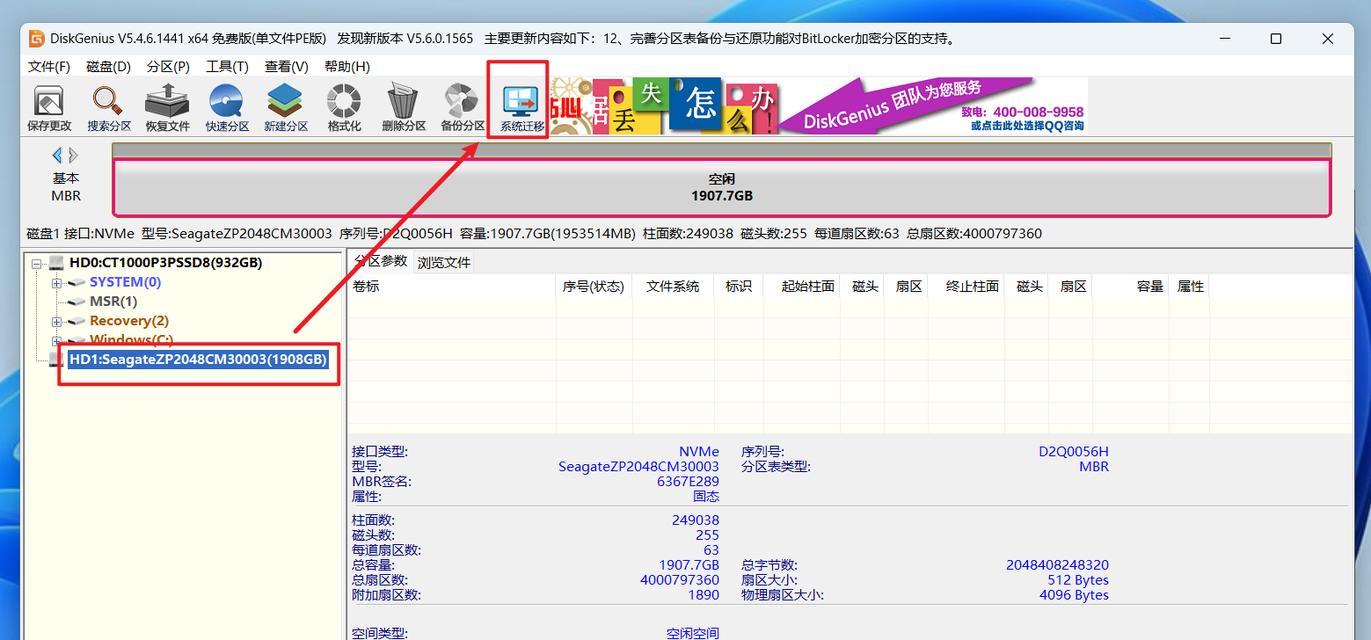This screenshot has width=1371, height=640.
Task: Click the 空闲空间 space type value
Action: [x=693, y=633]
